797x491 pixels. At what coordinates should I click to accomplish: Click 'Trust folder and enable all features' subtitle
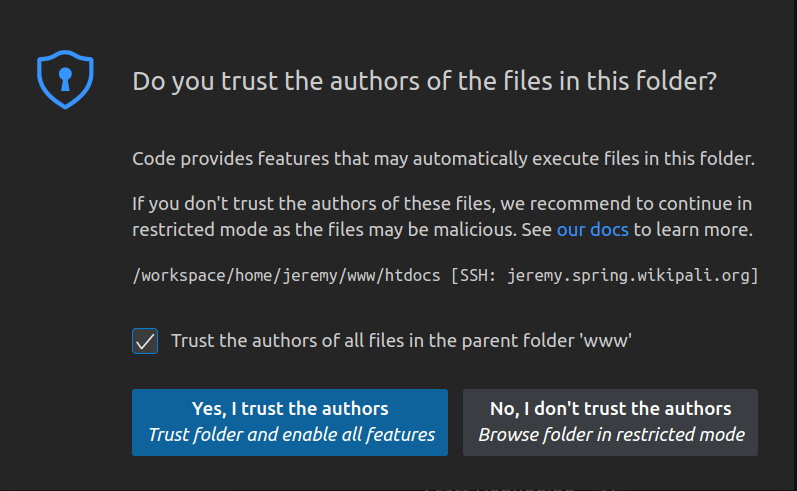pyautogui.click(x=291, y=435)
